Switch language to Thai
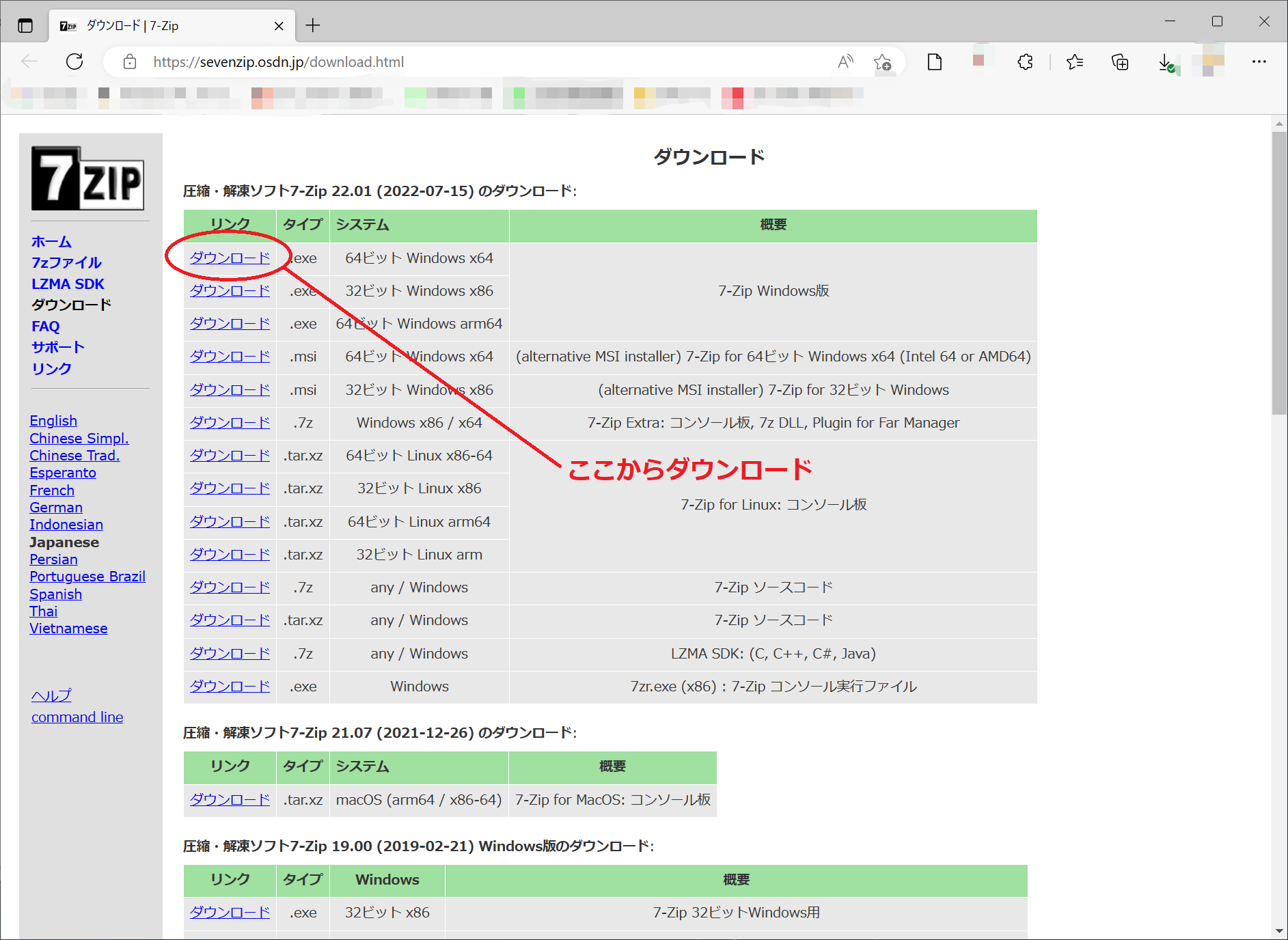 (x=43, y=611)
